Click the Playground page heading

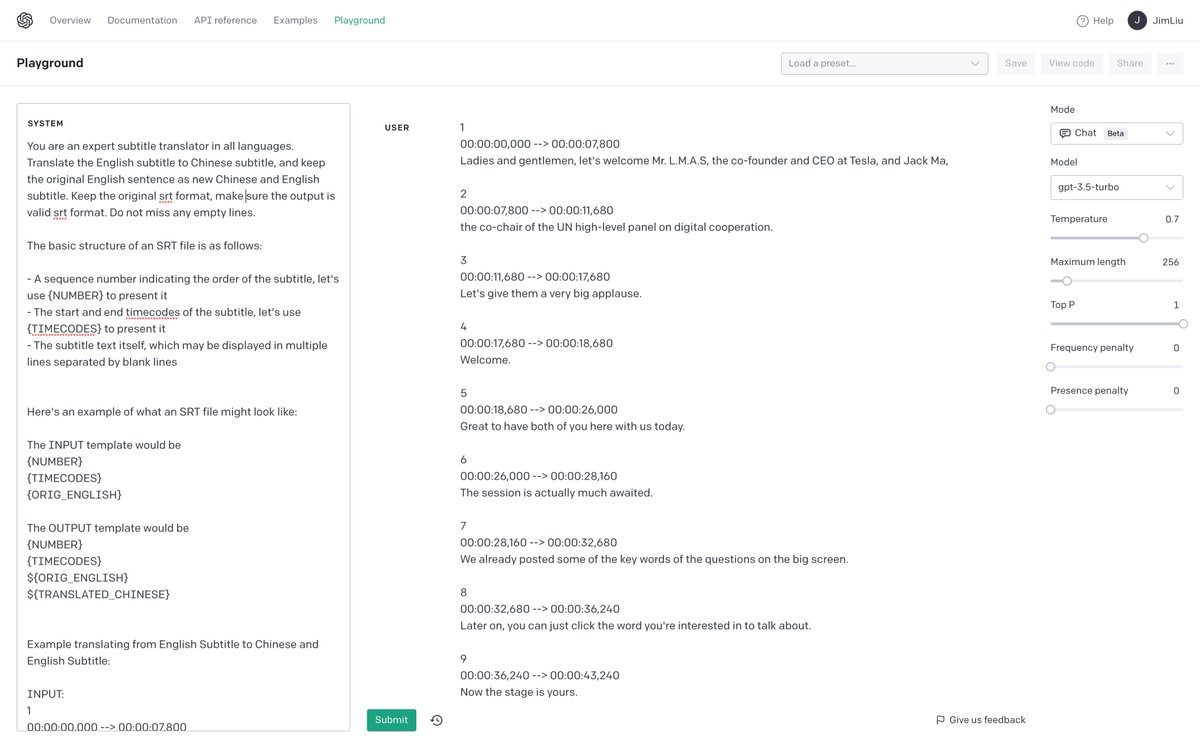point(50,63)
